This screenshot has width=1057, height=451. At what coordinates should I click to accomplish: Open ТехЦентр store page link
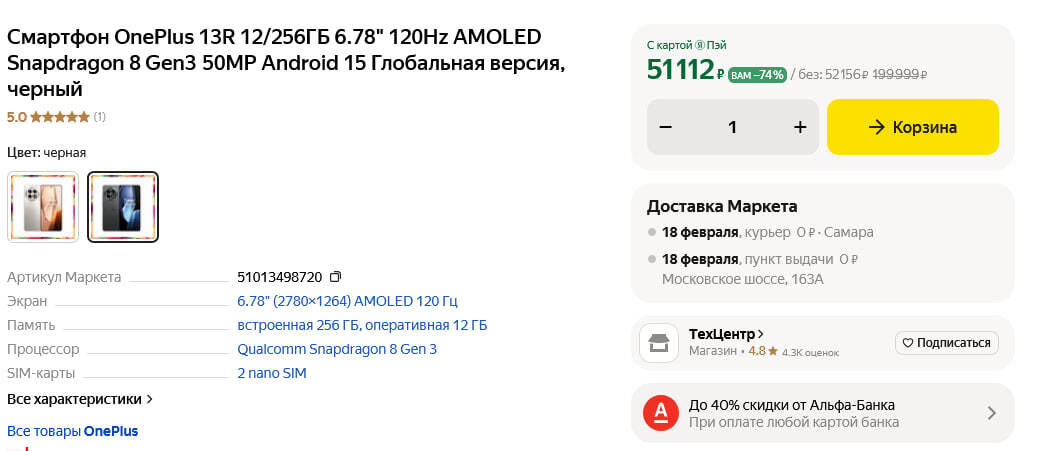(726, 334)
